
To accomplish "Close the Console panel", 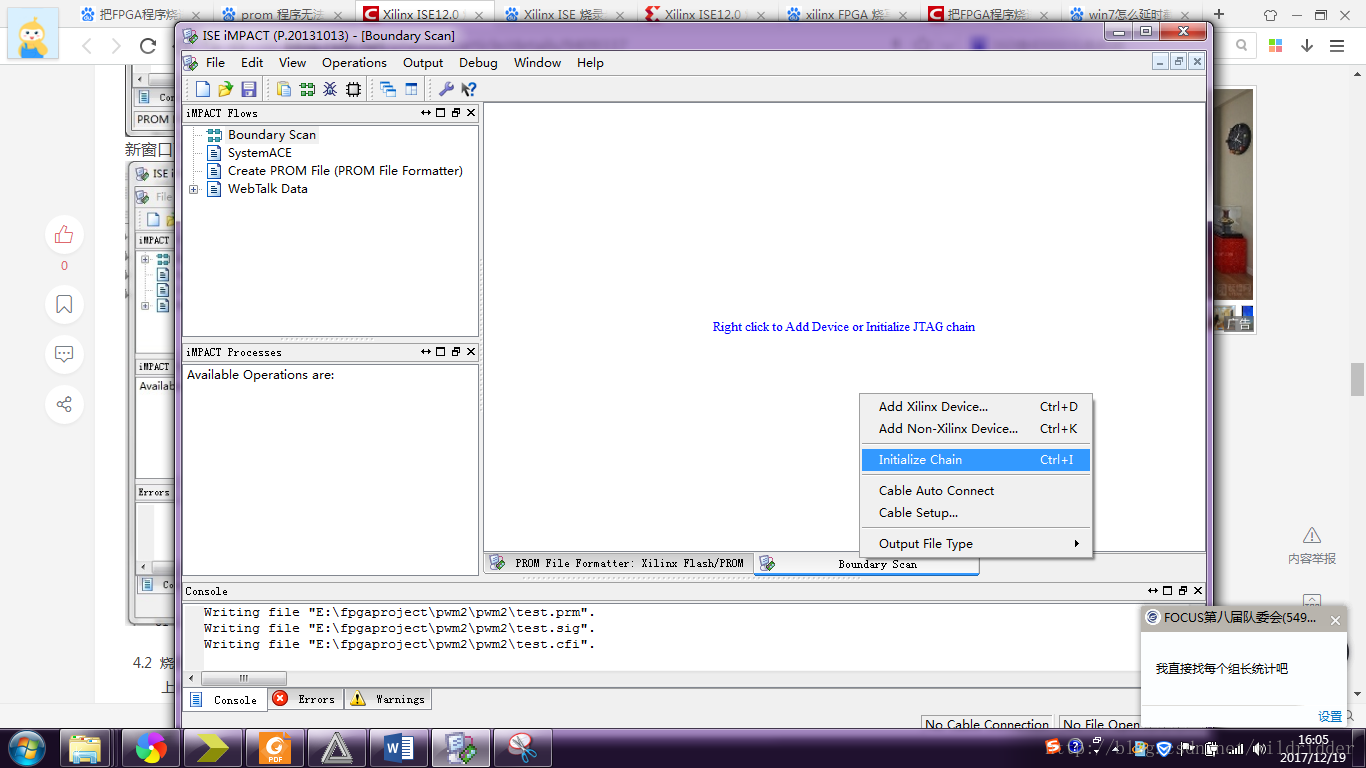I will [x=1197, y=591].
